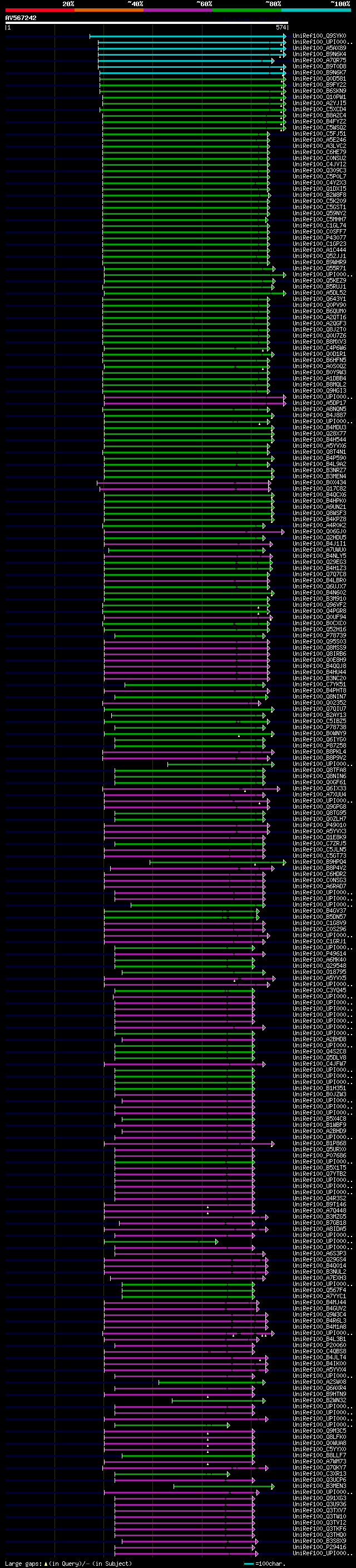The image size is (356, 1568).
Task: Select the UniRef100_A5DL52 label
Action: click(x=319, y=293)
